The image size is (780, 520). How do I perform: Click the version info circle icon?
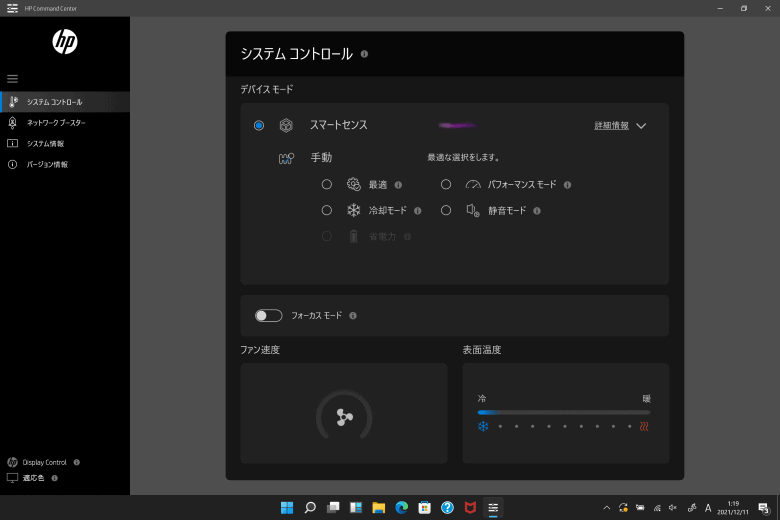tap(12, 164)
